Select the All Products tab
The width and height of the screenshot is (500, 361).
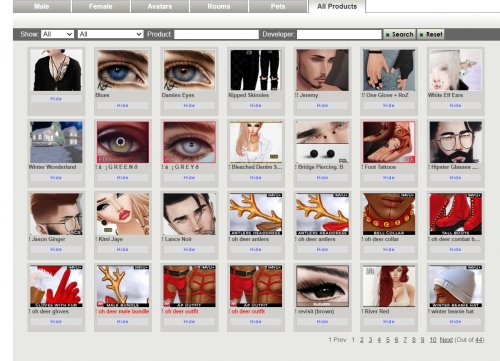(337, 6)
